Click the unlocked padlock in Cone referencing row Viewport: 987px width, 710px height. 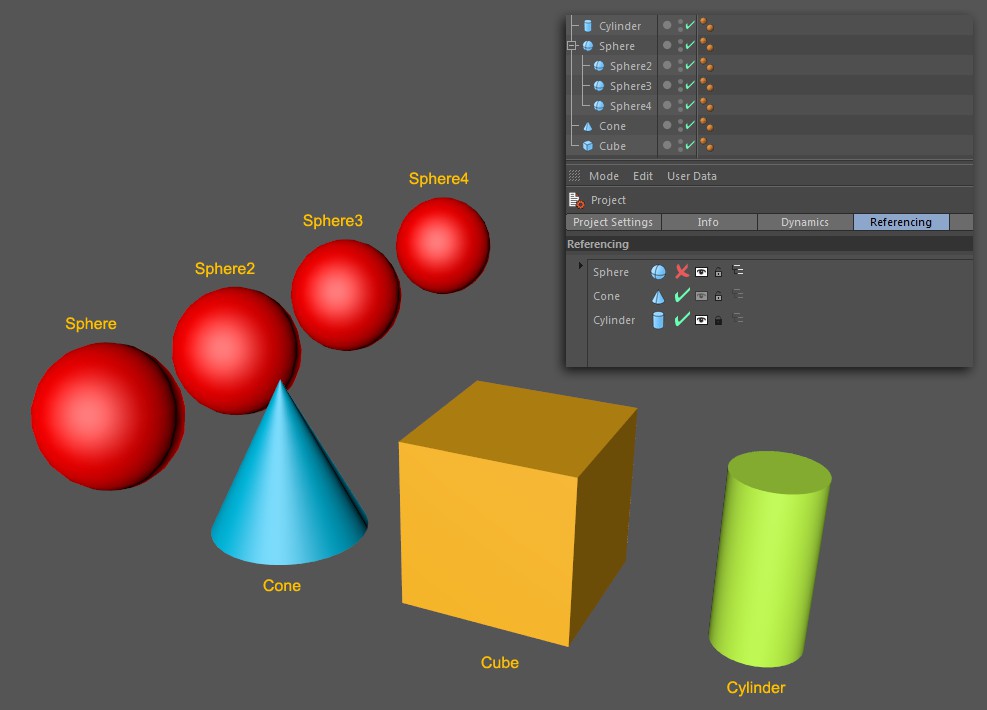coord(718,296)
